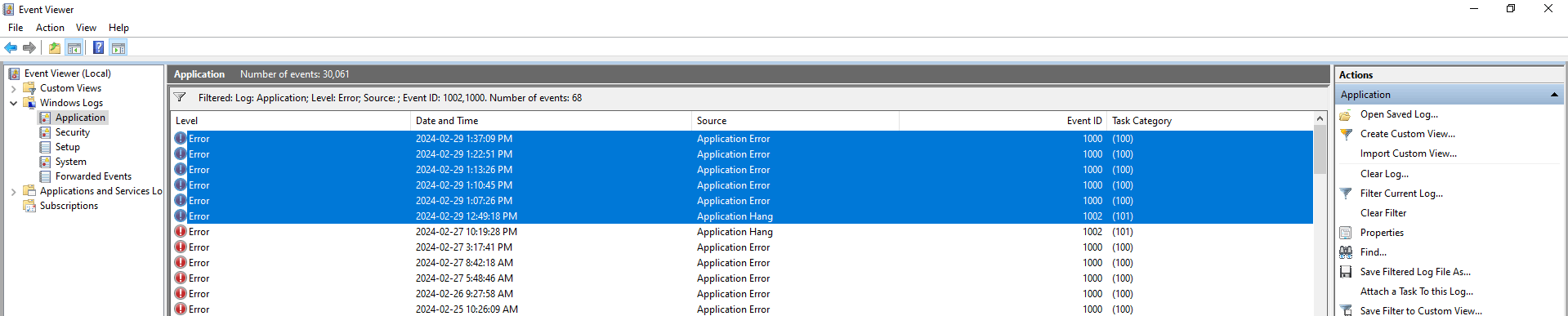Click the Back arrow toolbar icon
Screen dimensions: 1568x316
(x=11, y=48)
